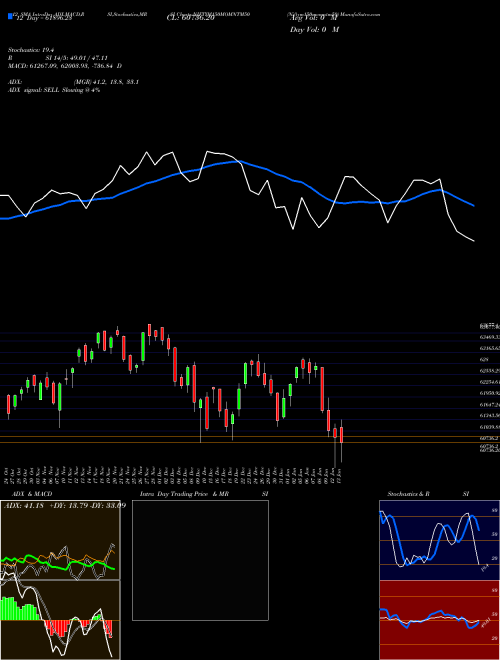This screenshot has width=500, height=660.
Task: Click the '61647.24' price axis label
Action: (490, 405)
